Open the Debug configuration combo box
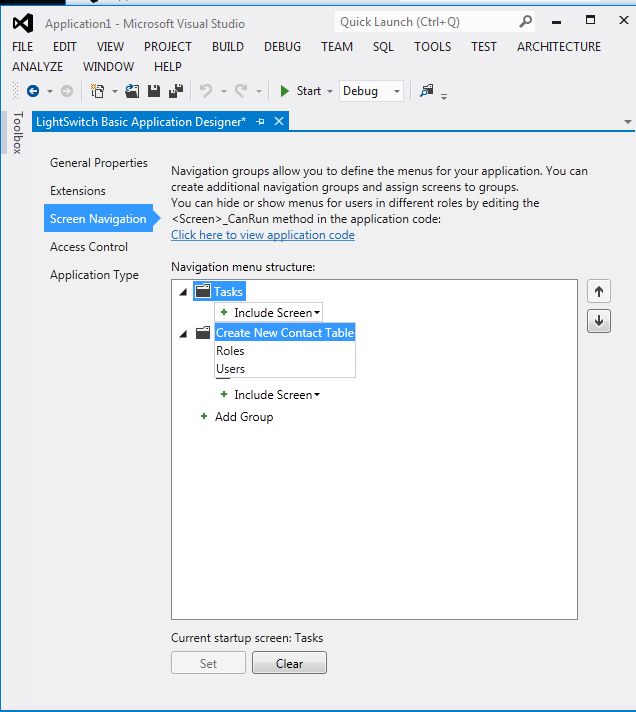This screenshot has height=712, width=636. (371, 91)
